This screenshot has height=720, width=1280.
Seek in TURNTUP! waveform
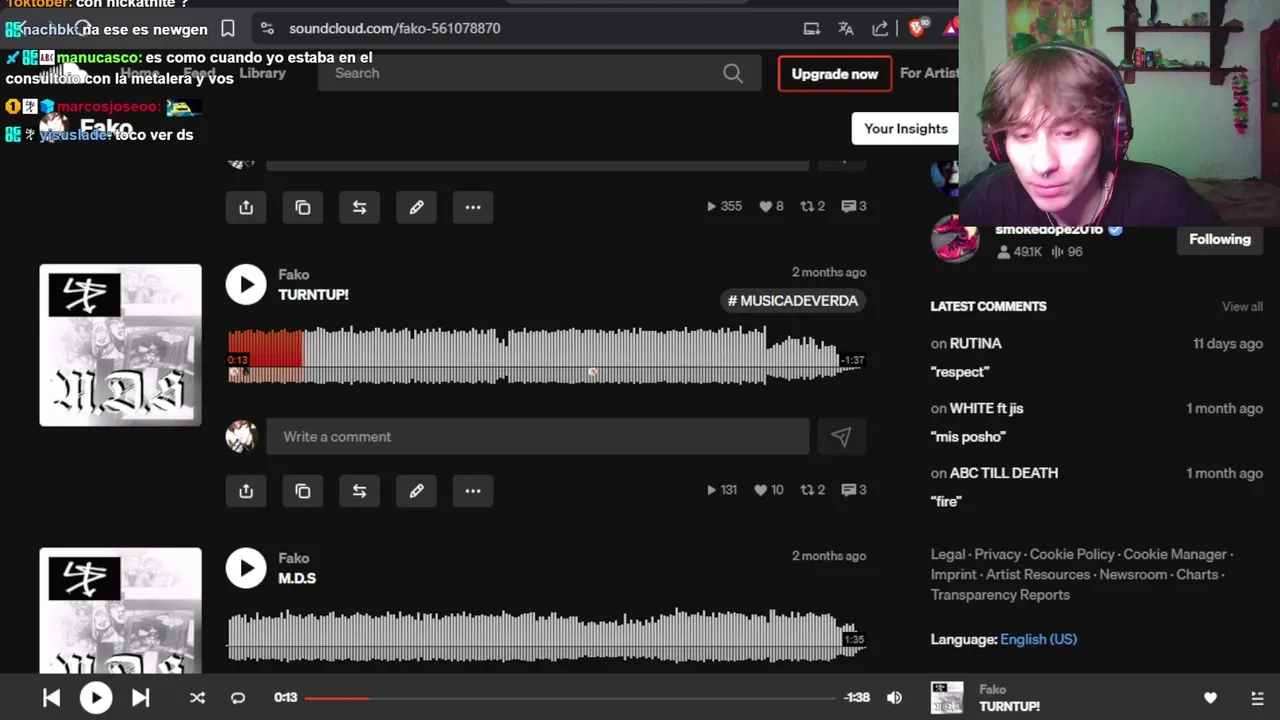tap(546, 355)
